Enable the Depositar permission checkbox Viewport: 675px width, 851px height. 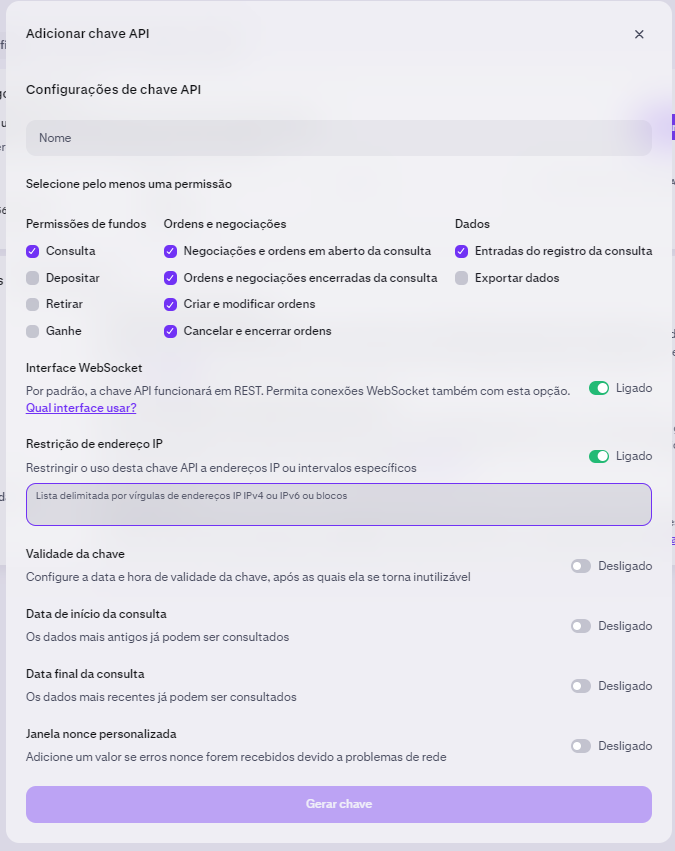(33, 278)
